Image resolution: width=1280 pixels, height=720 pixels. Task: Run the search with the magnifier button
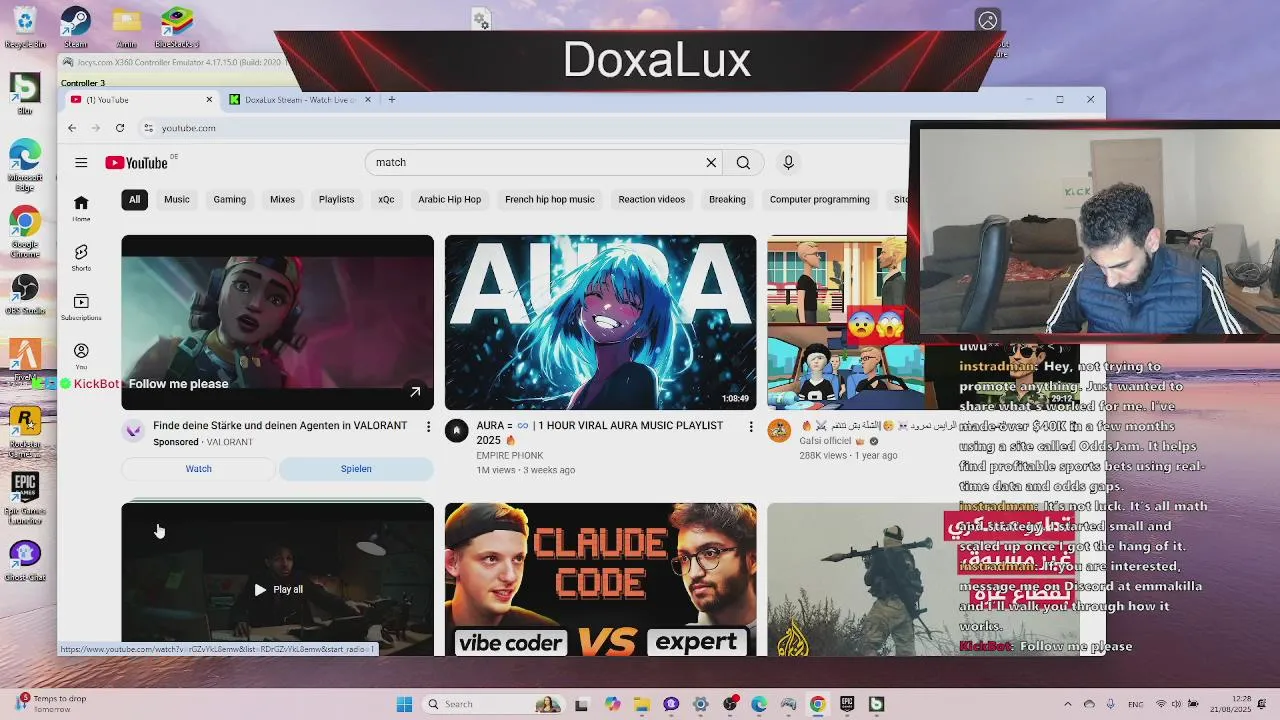coord(743,162)
